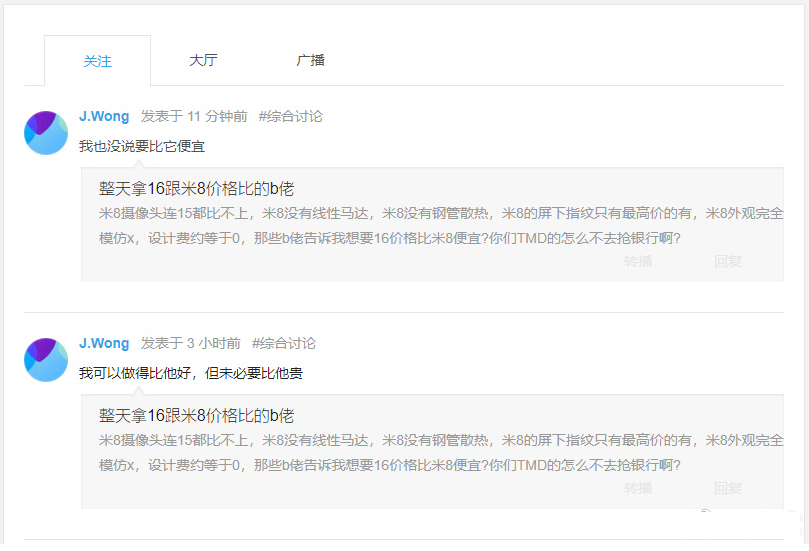Click J.Wong's avatar on the 3-hours-ago post
The image size is (809, 551).
pos(46,360)
